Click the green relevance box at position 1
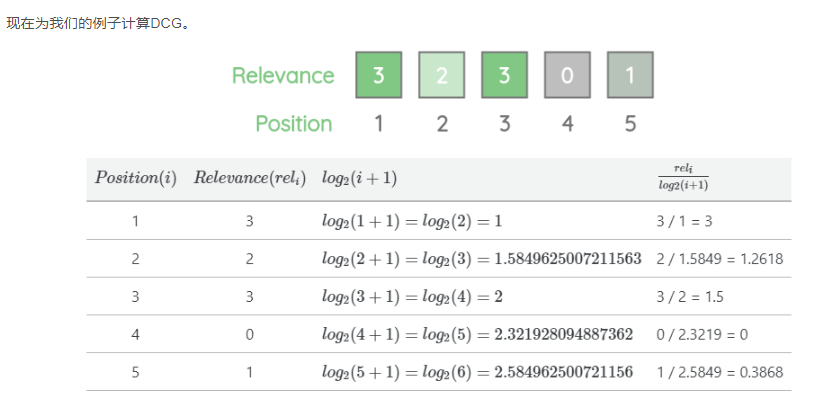 point(378,75)
